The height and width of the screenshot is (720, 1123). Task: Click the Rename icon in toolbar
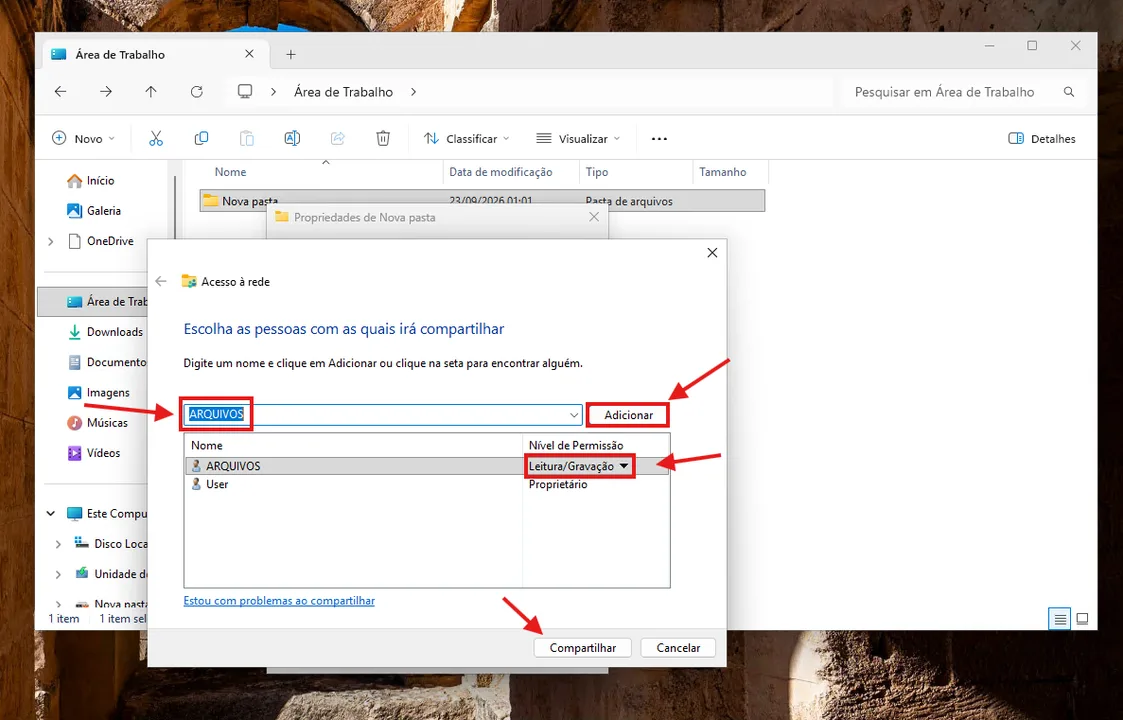click(292, 138)
